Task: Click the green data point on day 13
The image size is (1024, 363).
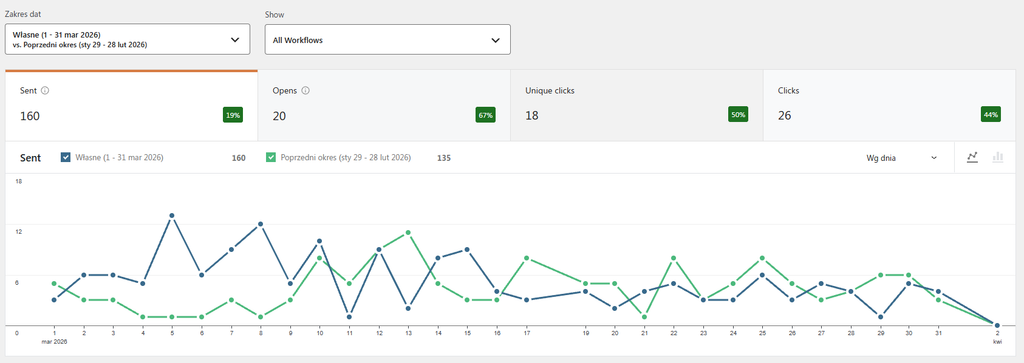Action: [x=408, y=232]
